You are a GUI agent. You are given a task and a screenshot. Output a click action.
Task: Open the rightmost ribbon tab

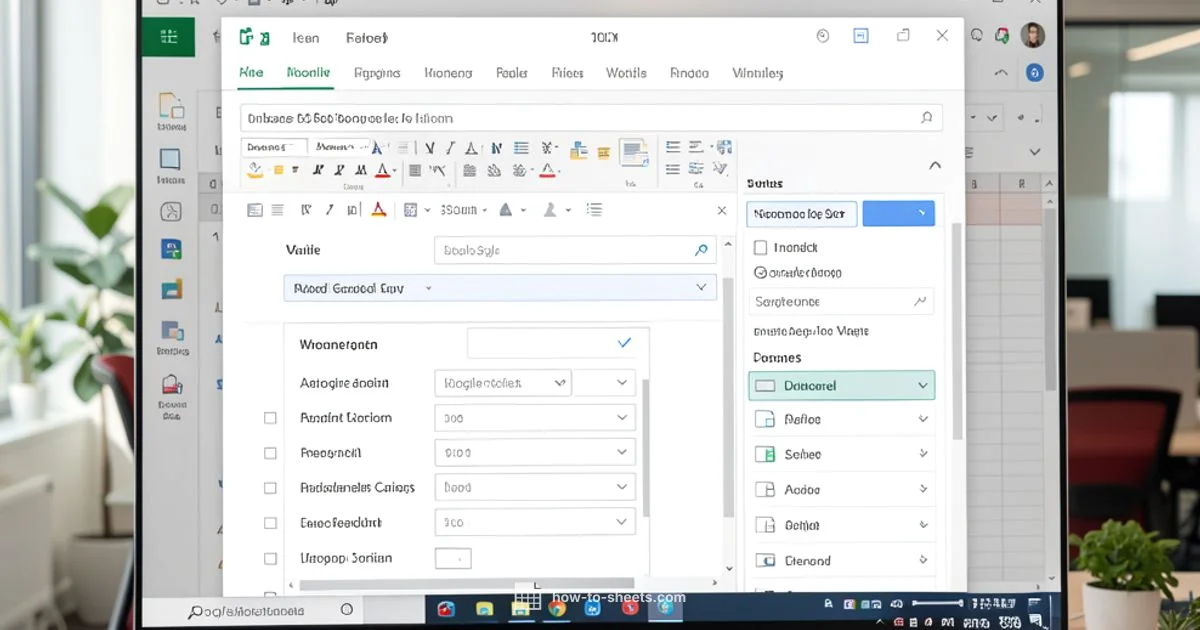tap(757, 72)
